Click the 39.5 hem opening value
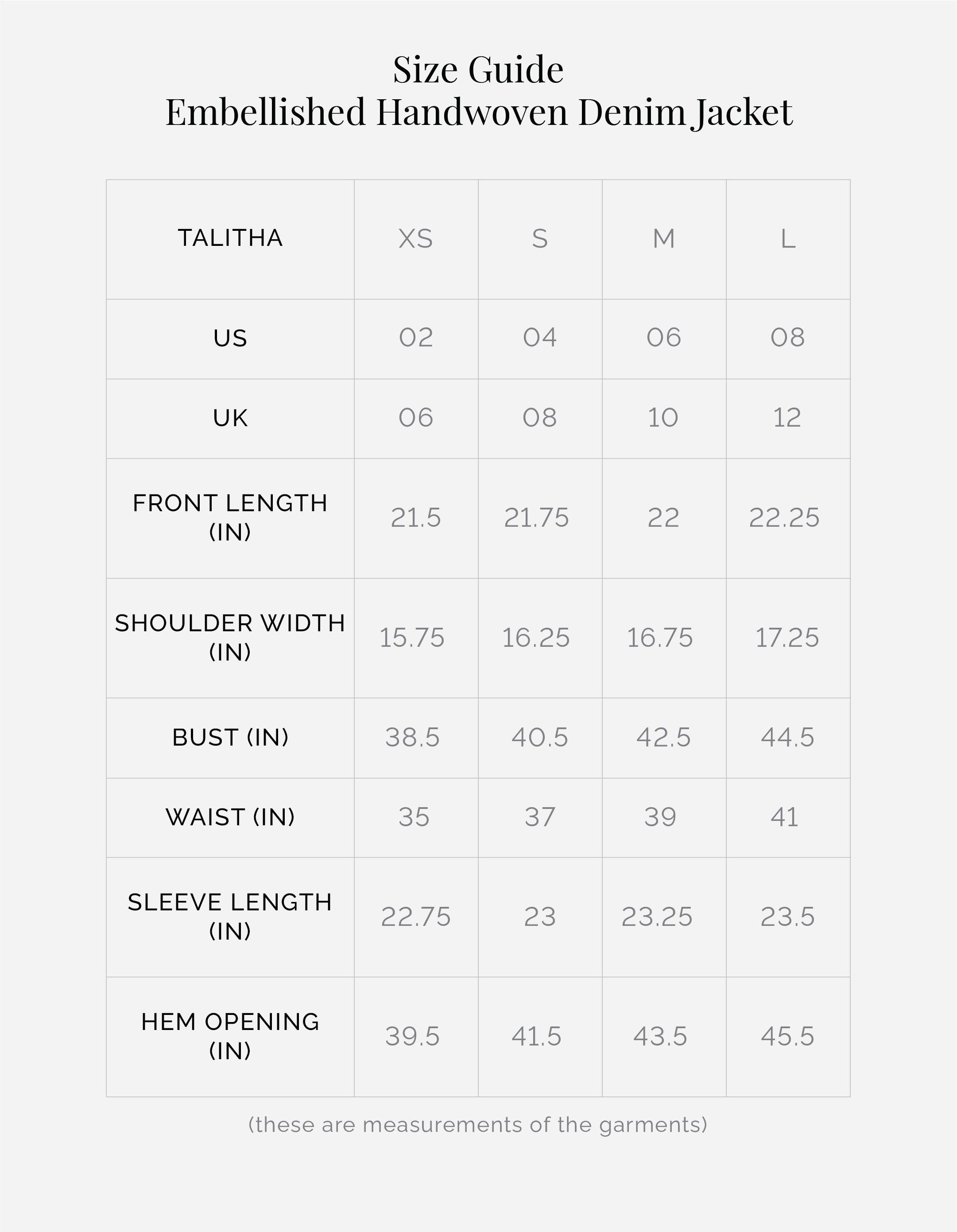Screen dimensions: 957x1232 412,1037
